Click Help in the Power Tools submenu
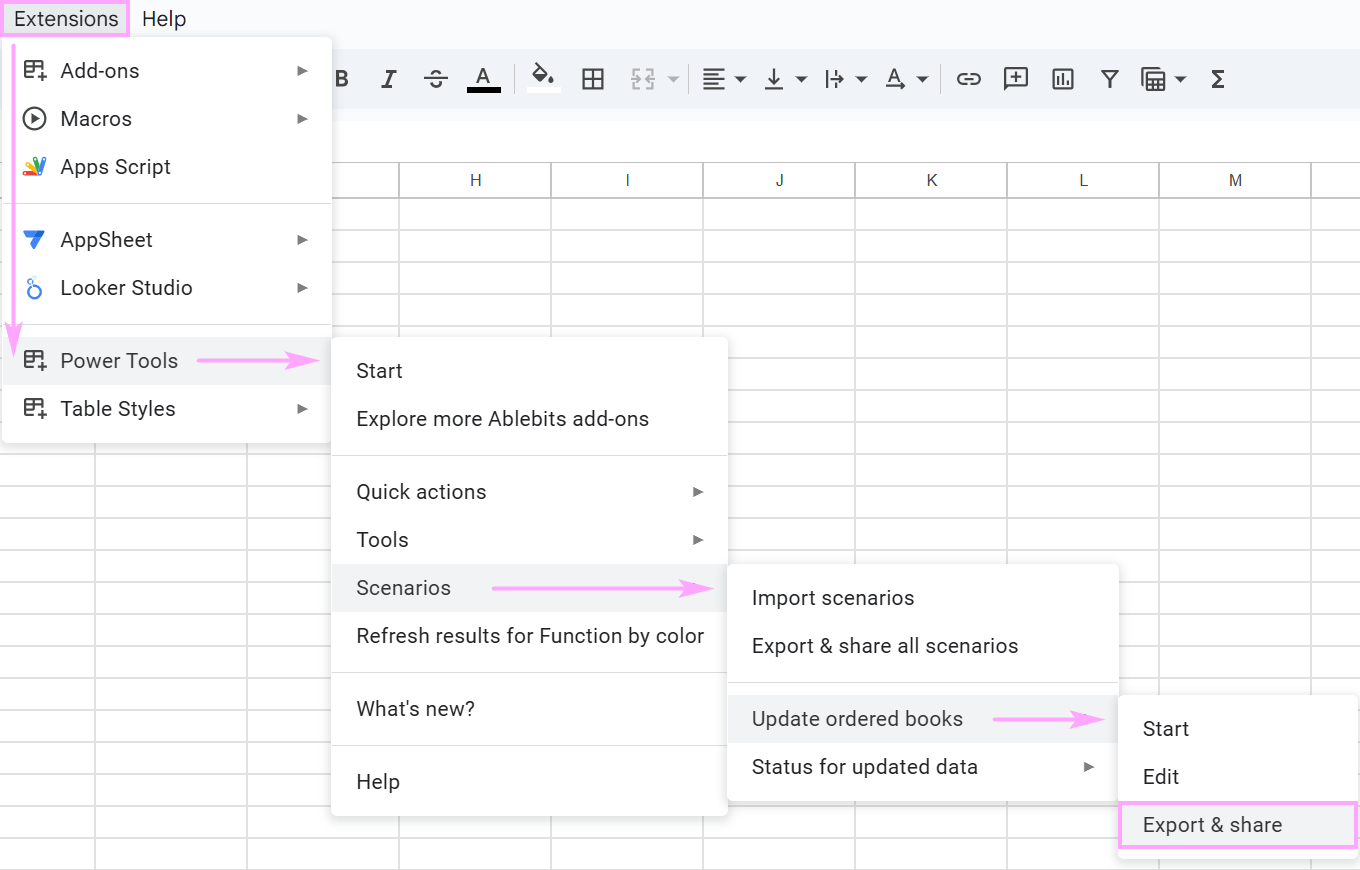 (x=529, y=782)
